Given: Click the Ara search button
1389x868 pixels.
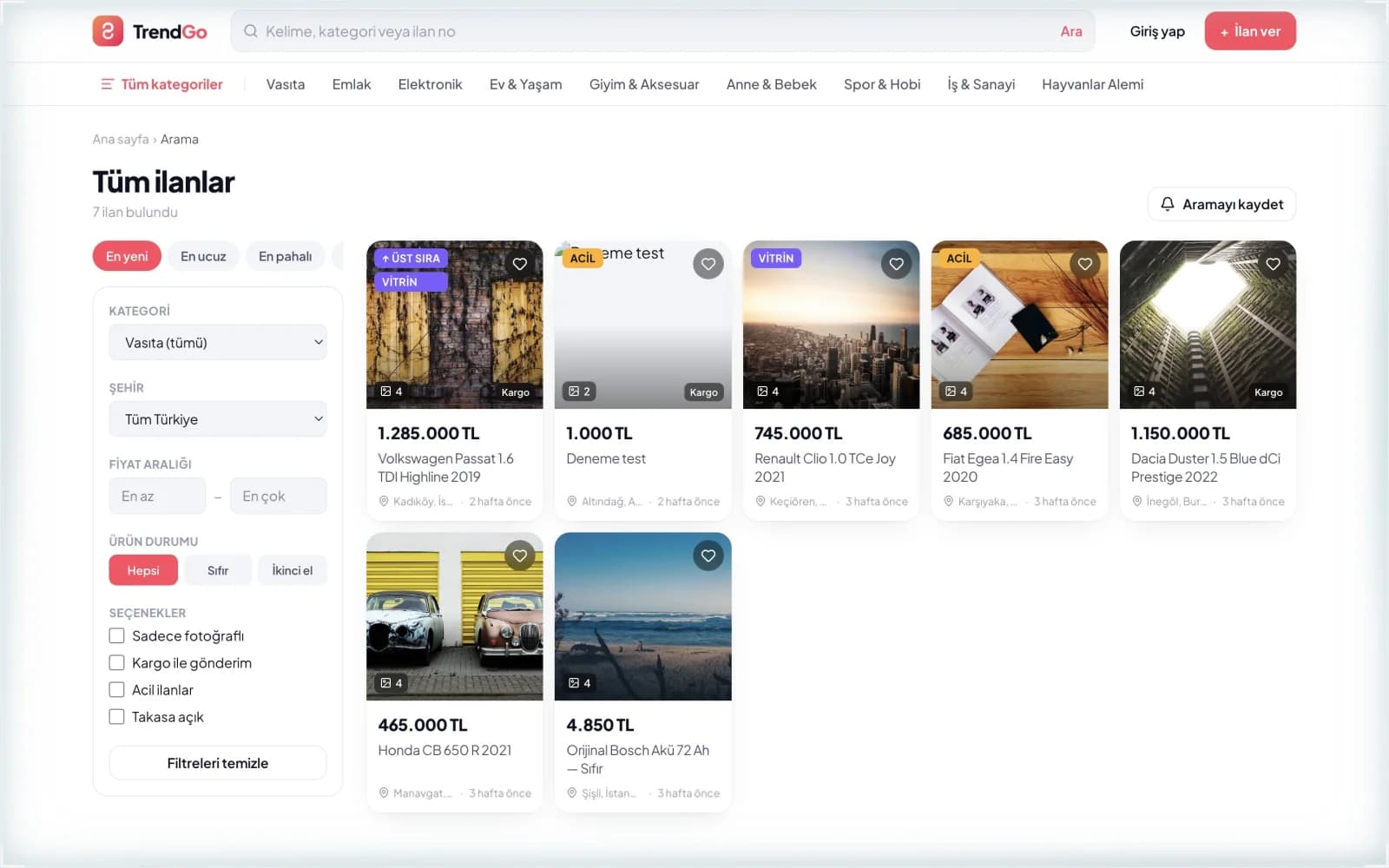Looking at the screenshot, I should [1071, 31].
